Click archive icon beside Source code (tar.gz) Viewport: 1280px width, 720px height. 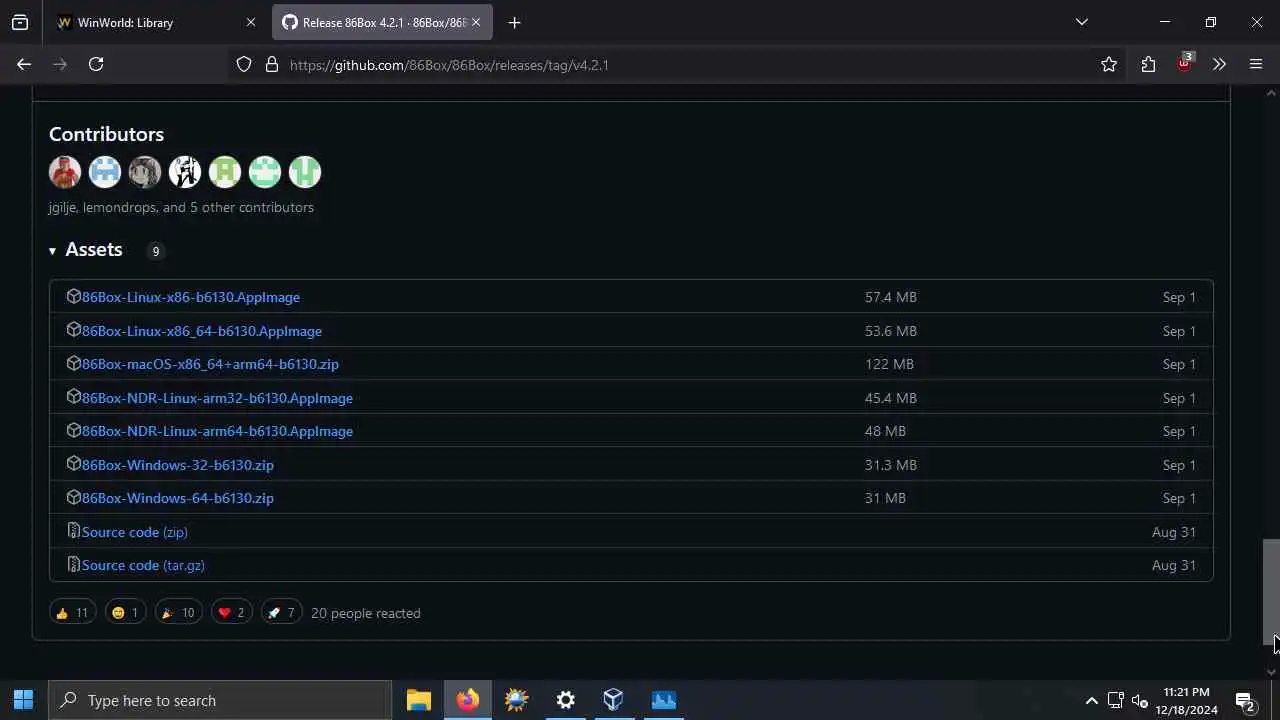tap(73, 564)
